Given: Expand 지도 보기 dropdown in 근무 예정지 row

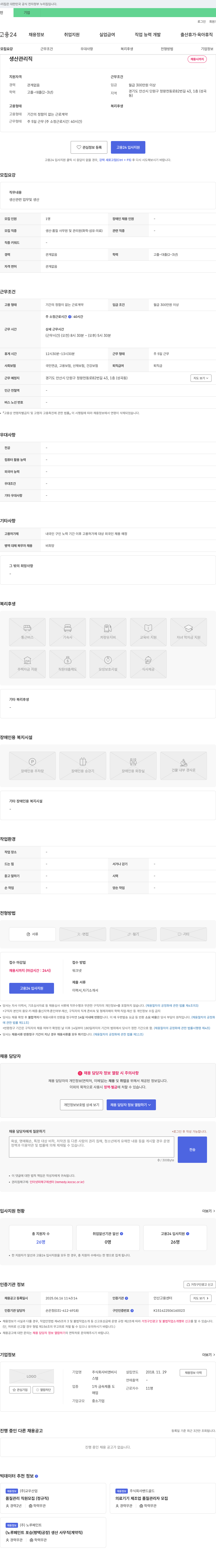Looking at the screenshot, I should (x=201, y=378).
